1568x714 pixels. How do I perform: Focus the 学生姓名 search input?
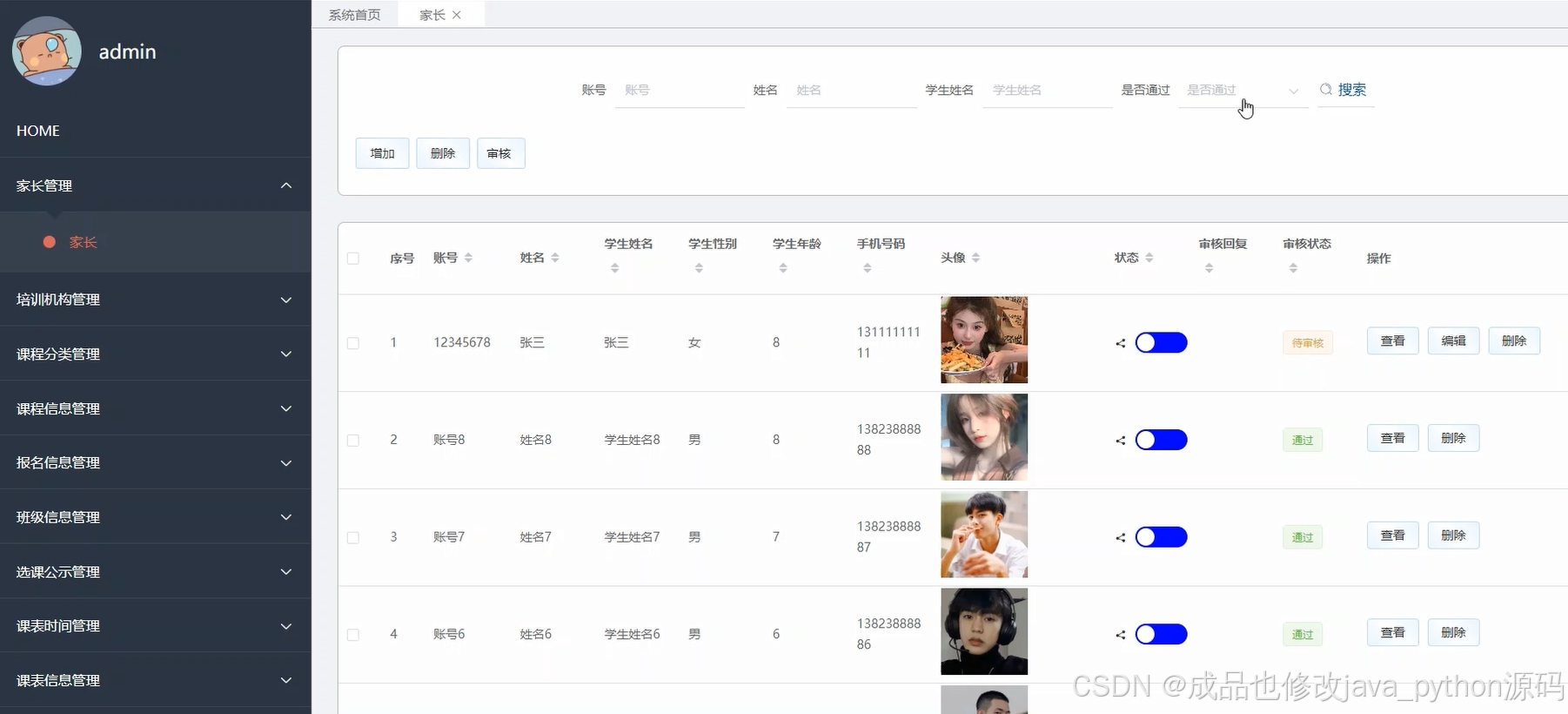tap(1048, 91)
